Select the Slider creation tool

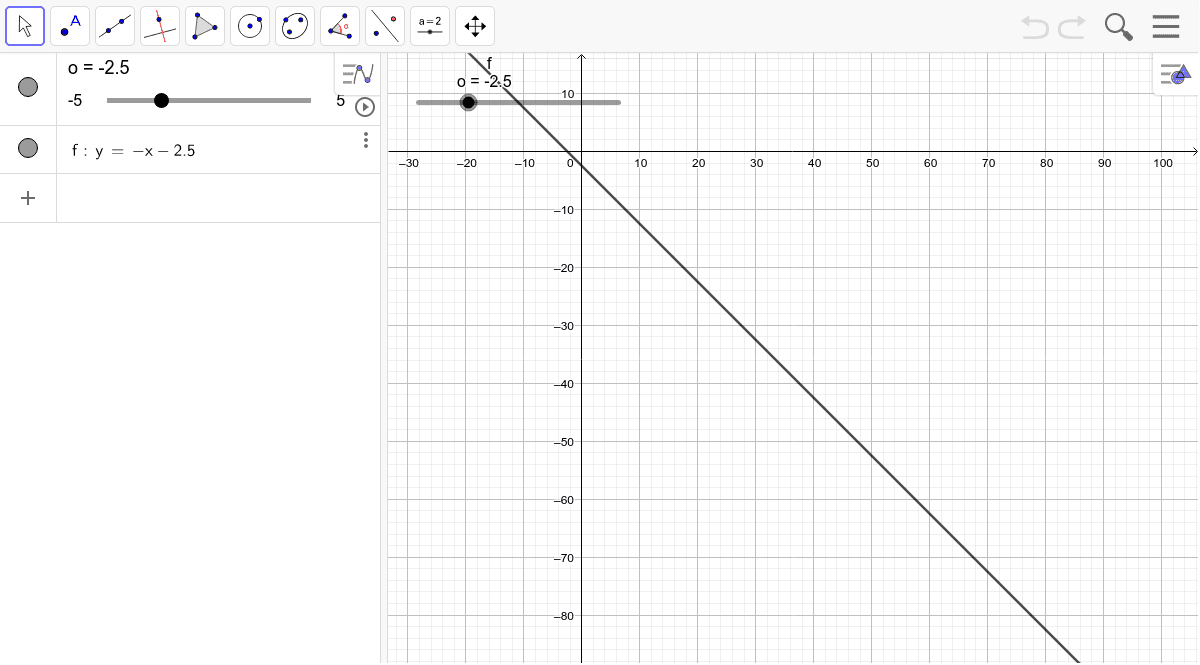(x=429, y=26)
